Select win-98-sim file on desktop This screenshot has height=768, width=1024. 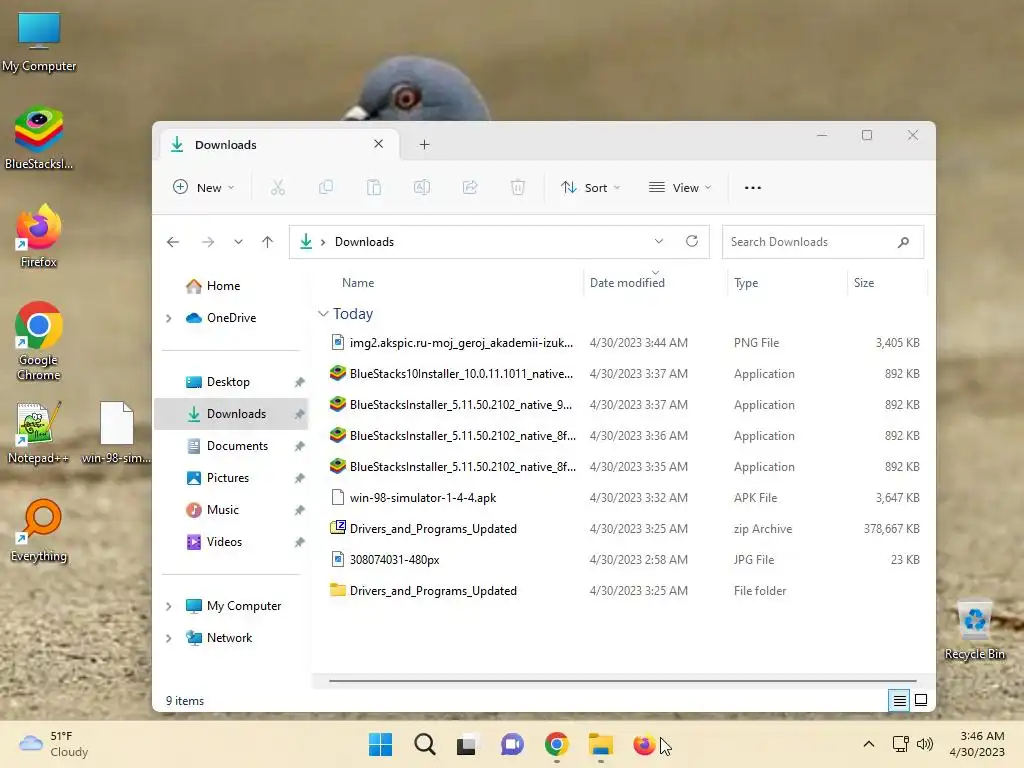116,432
